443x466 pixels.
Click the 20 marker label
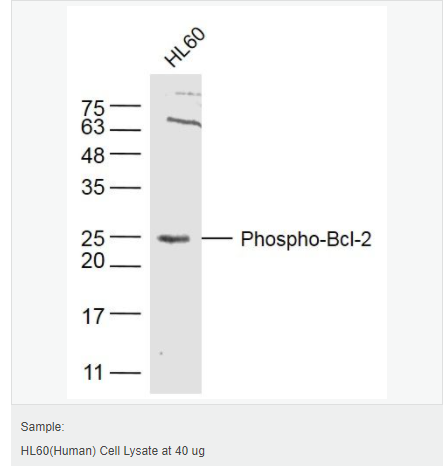pos(93,261)
